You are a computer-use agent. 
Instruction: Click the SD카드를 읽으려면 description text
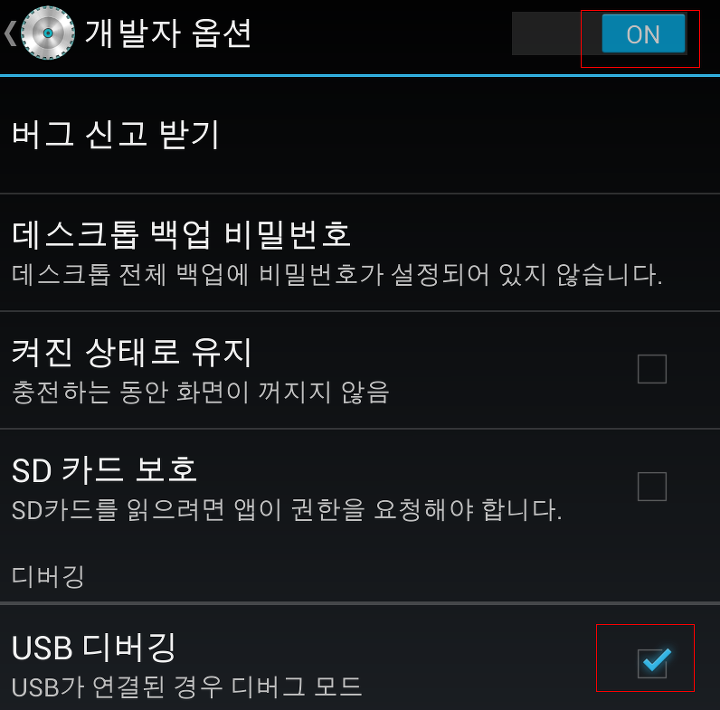[287, 510]
